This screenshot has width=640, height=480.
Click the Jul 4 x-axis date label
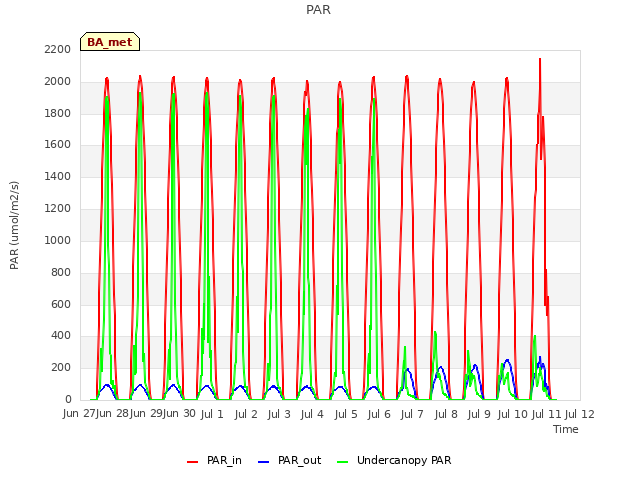pos(312,415)
